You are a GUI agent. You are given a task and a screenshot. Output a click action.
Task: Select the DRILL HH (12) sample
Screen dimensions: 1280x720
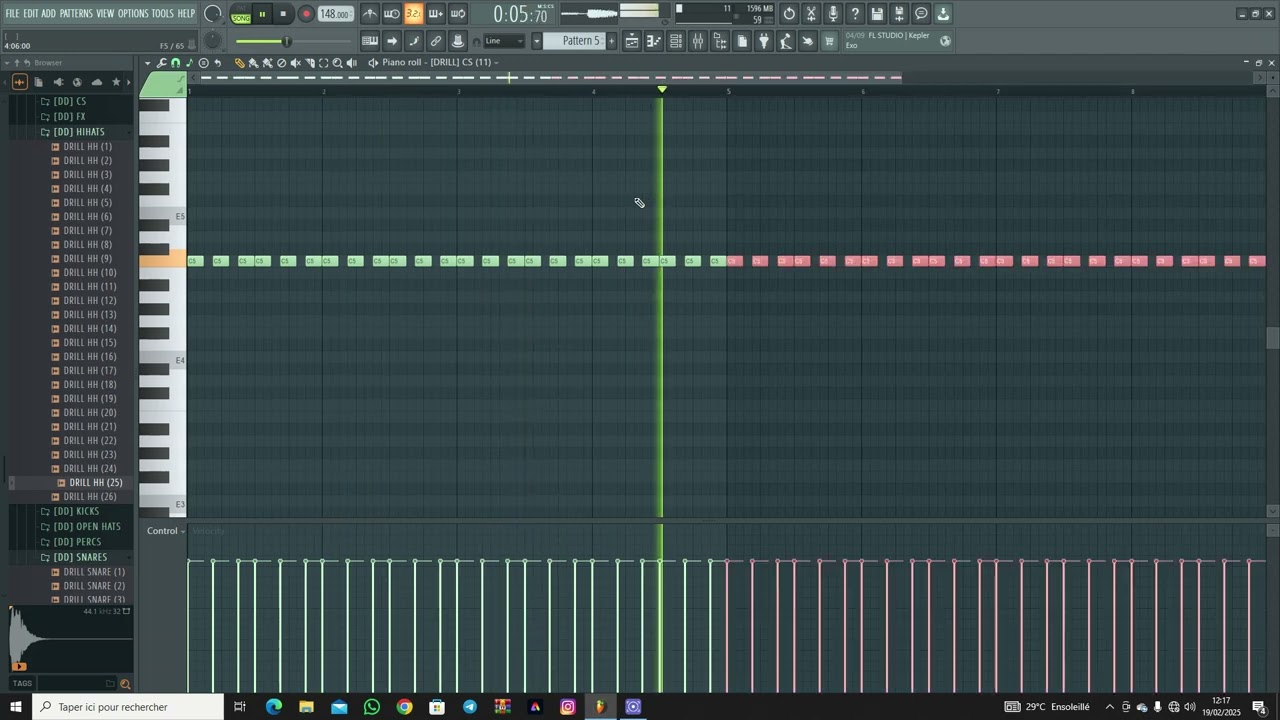[x=90, y=301]
